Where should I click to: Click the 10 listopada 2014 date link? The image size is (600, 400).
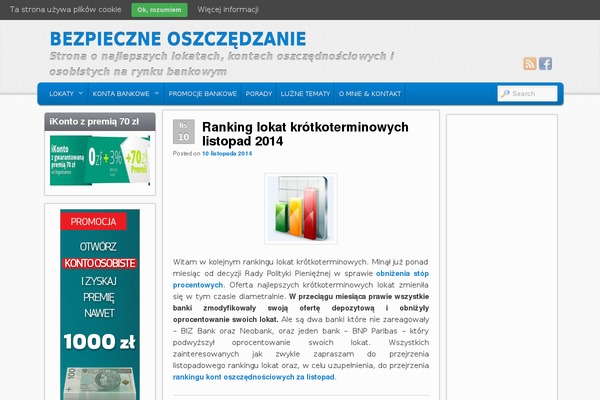[227, 153]
